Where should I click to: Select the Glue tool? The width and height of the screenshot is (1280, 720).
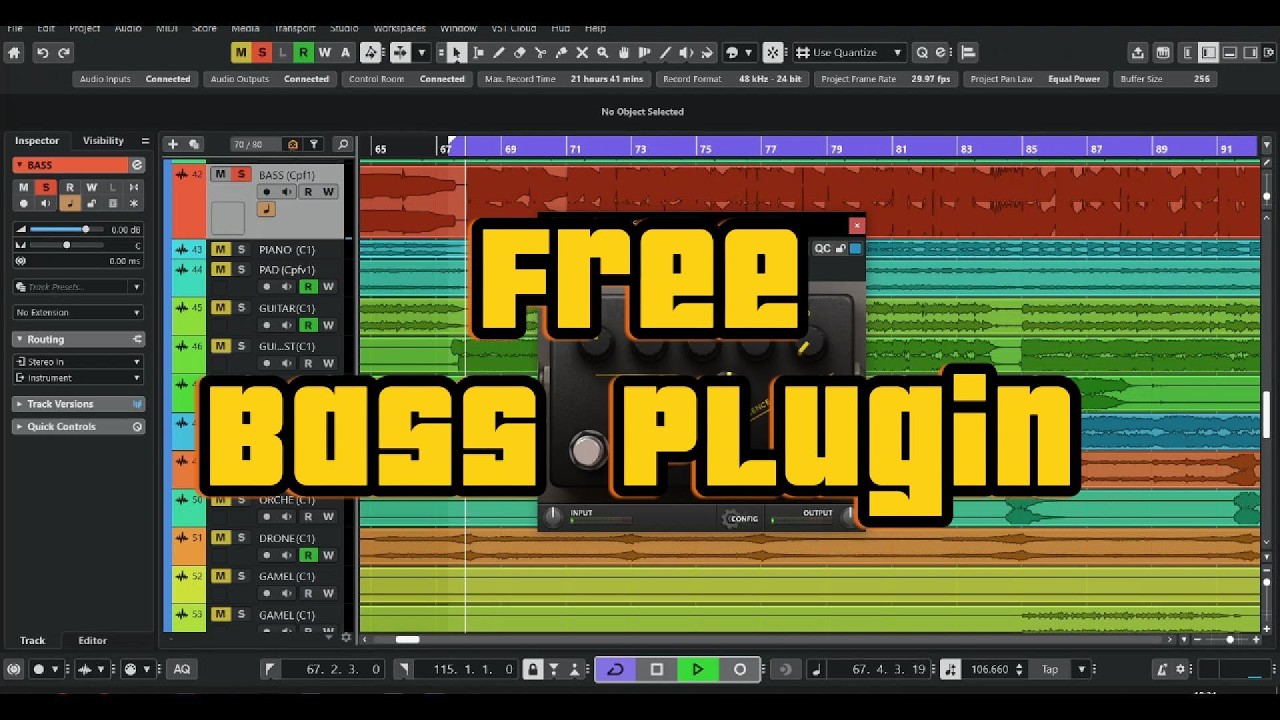click(x=561, y=53)
